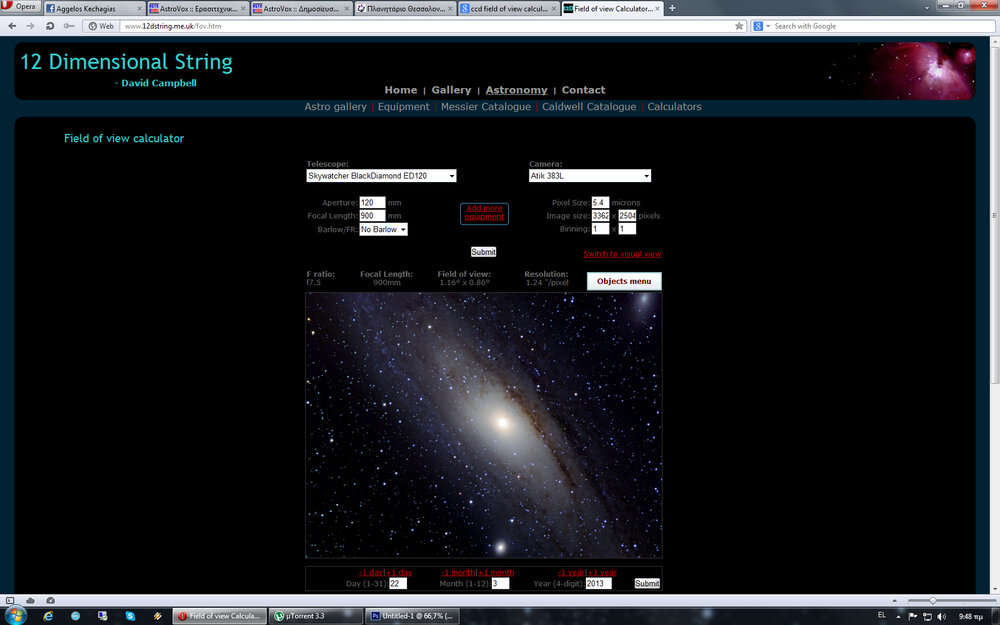Click the Focal Length input field
Viewport: 1000px width, 625px height.
(371, 216)
